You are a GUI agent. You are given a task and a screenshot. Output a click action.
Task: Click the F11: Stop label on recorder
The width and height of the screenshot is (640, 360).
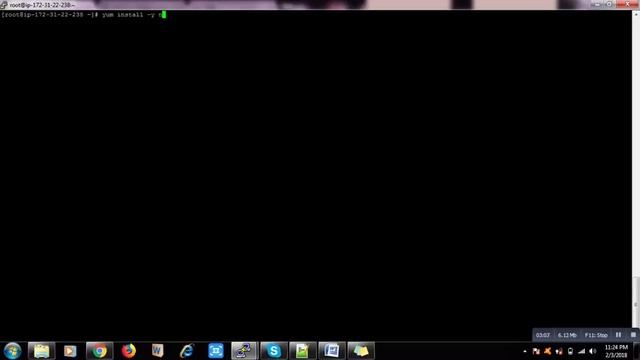point(596,335)
